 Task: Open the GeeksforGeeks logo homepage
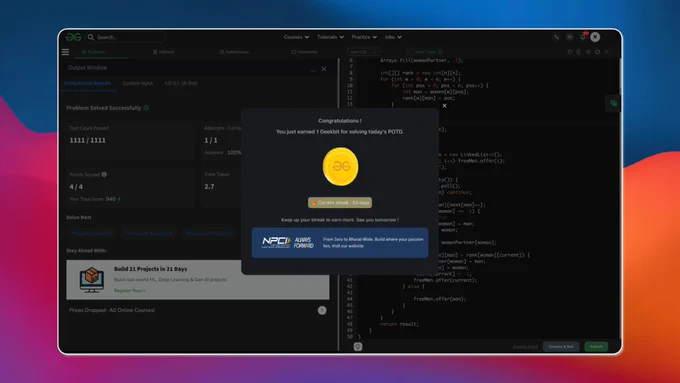tap(73, 37)
